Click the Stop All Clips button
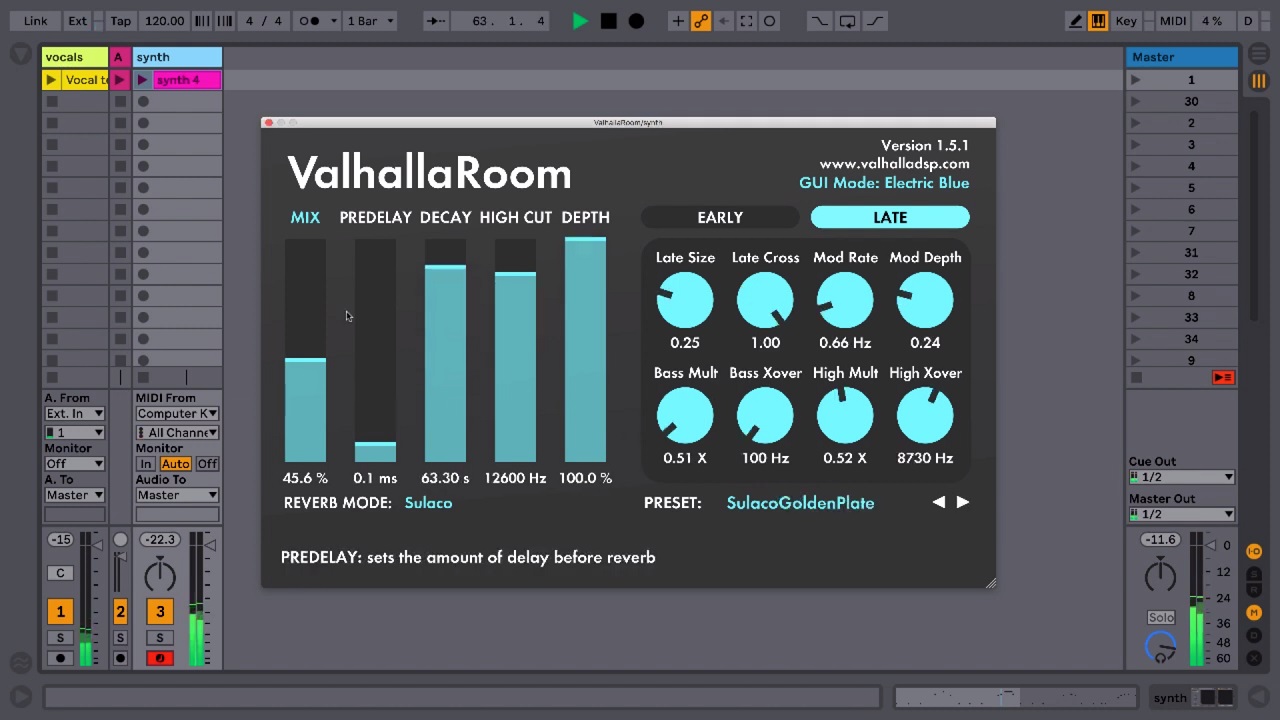1280x720 pixels. [1222, 377]
